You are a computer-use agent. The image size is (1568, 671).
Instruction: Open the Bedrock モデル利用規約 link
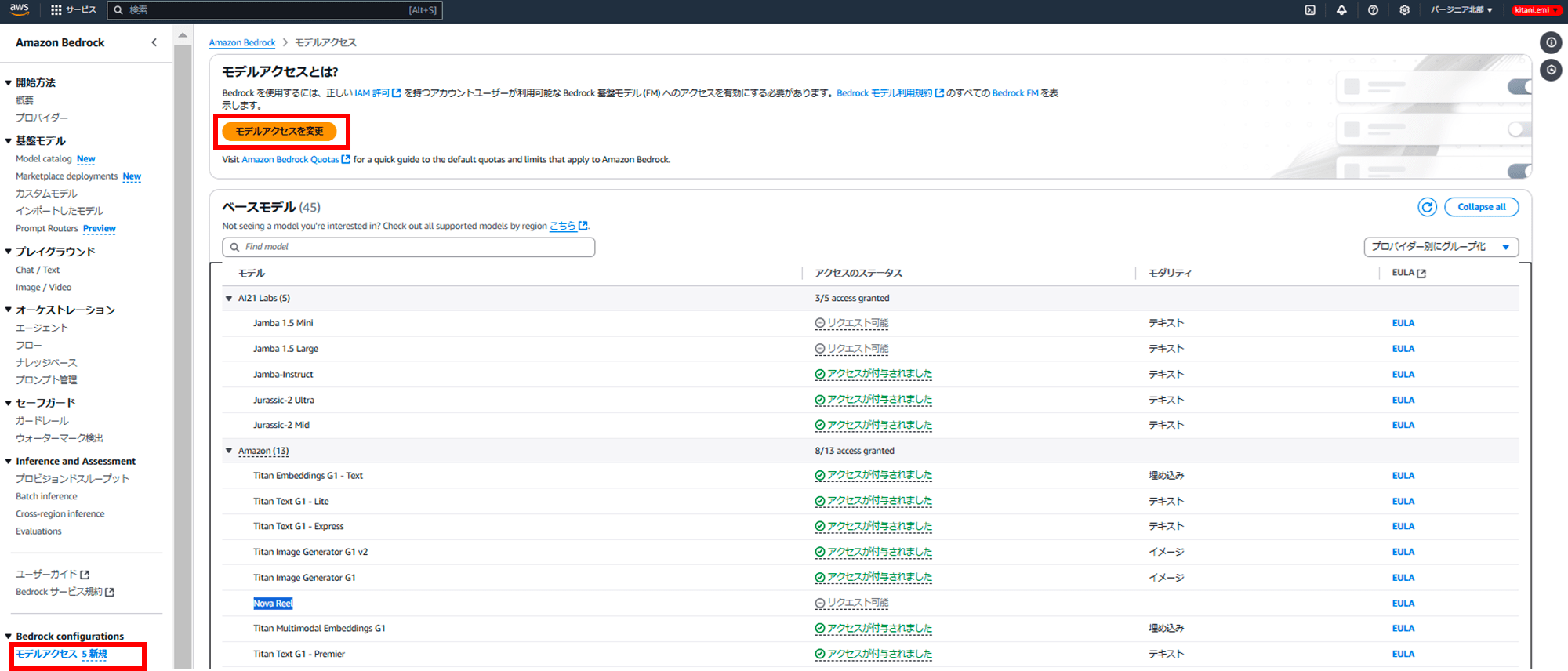tap(890, 93)
